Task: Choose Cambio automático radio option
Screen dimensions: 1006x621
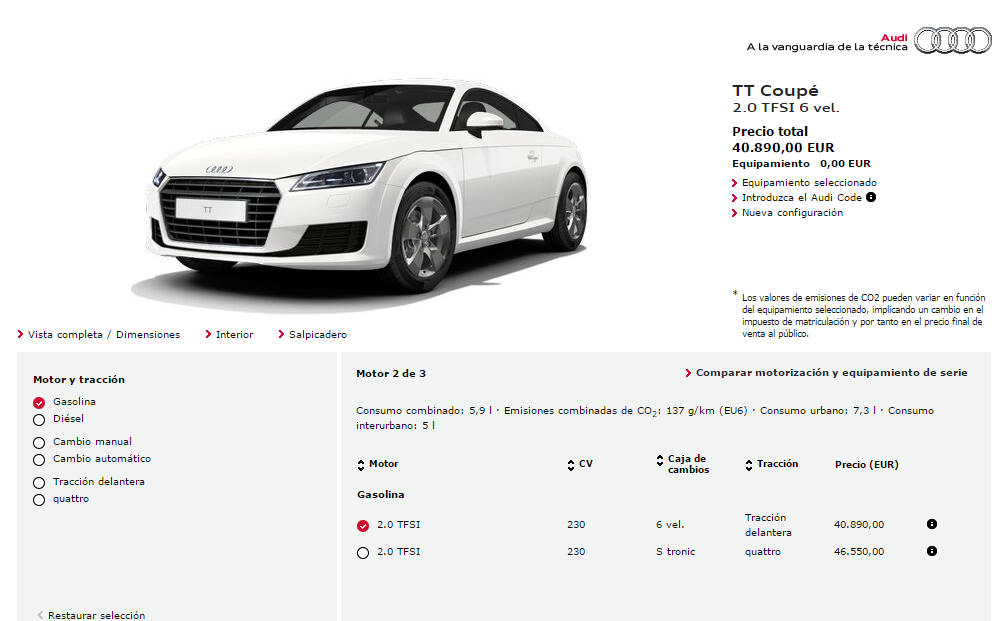Action: [39, 460]
